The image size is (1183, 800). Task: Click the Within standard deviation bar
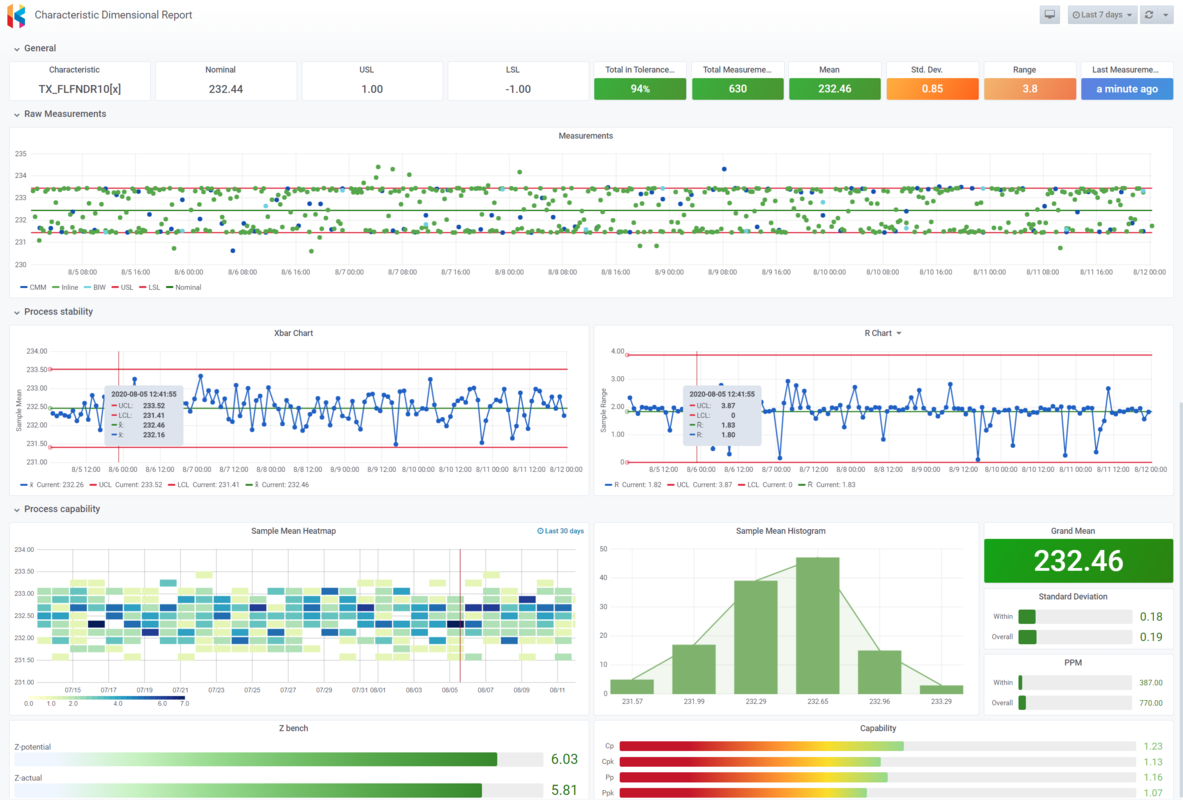click(1075, 617)
